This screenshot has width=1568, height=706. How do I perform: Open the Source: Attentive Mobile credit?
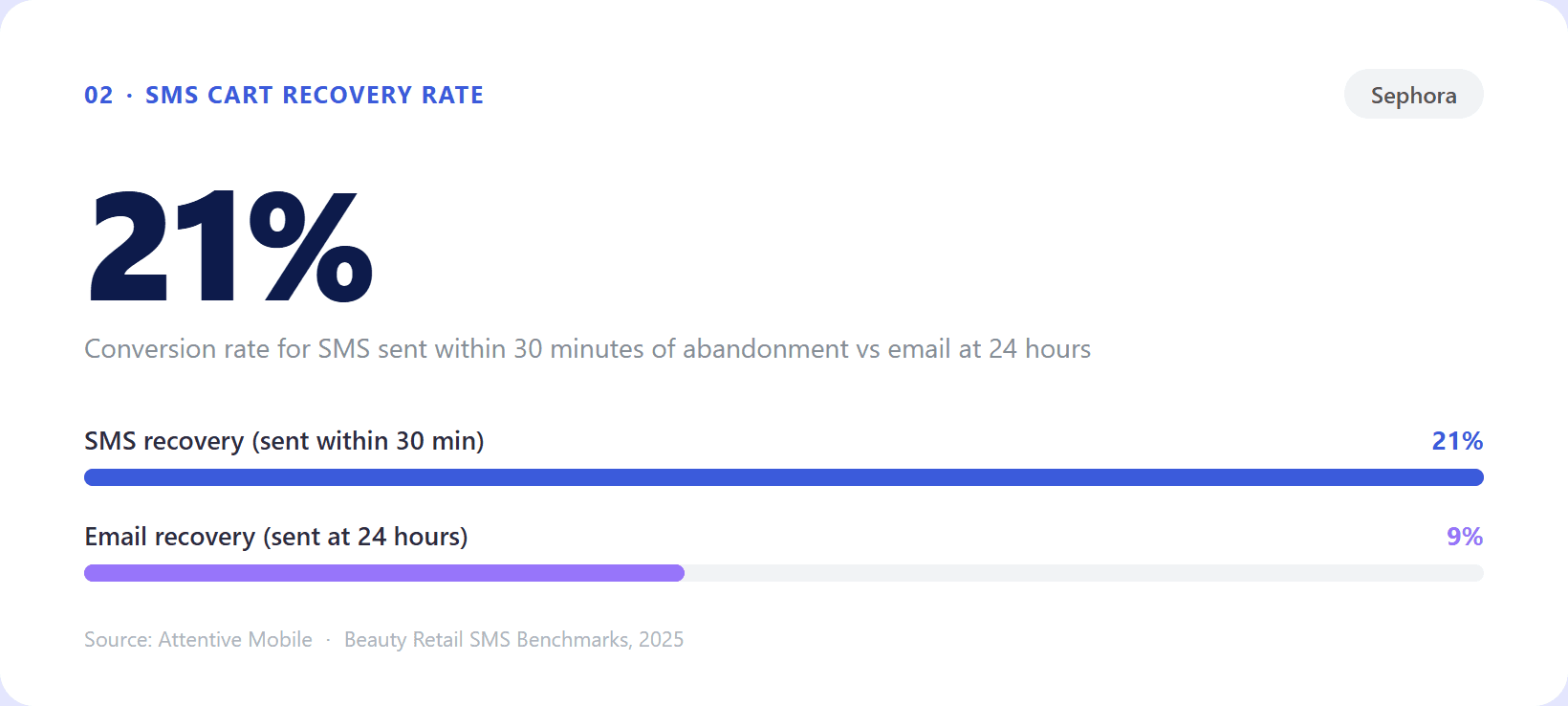coord(198,640)
